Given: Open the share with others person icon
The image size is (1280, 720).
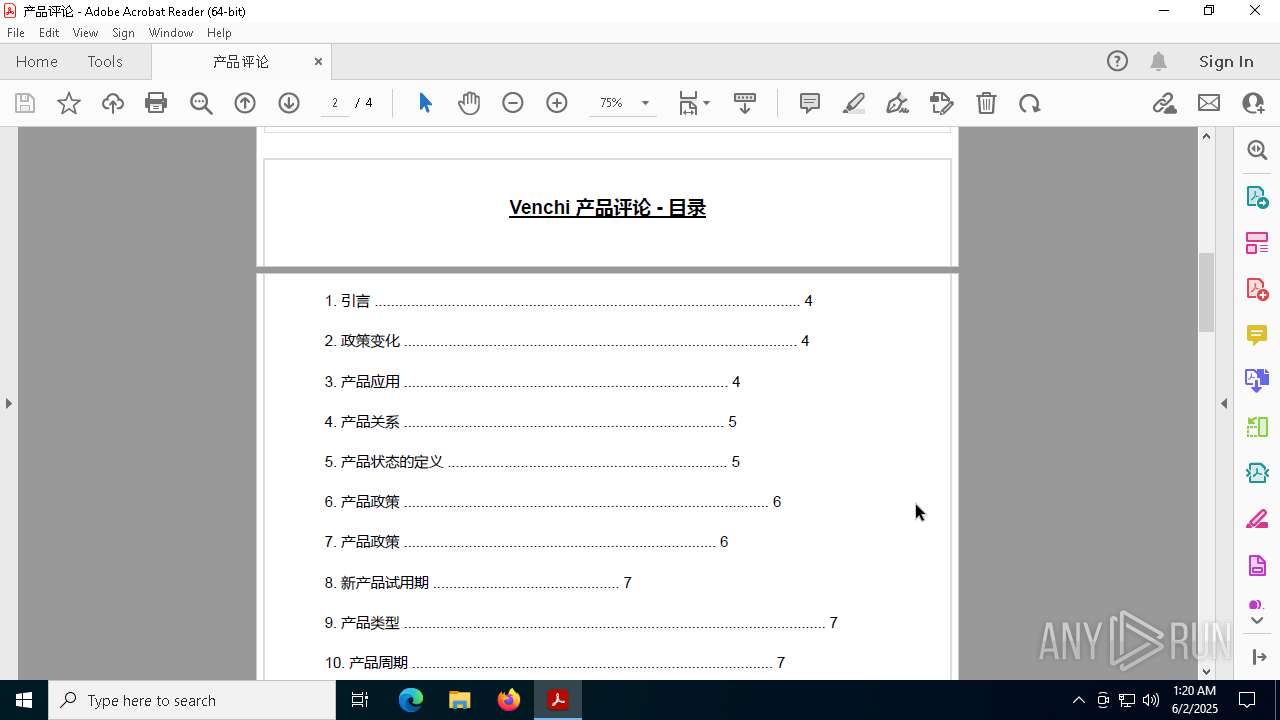Looking at the screenshot, I should tap(1253, 103).
